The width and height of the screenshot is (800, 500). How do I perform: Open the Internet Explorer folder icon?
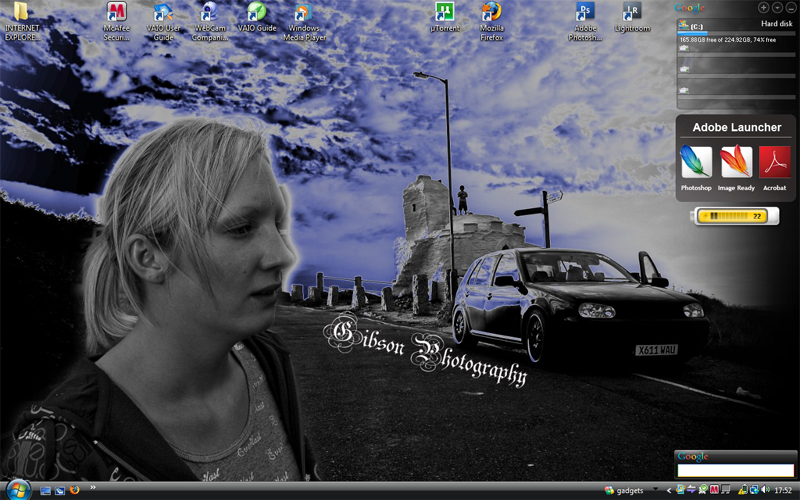point(20,13)
